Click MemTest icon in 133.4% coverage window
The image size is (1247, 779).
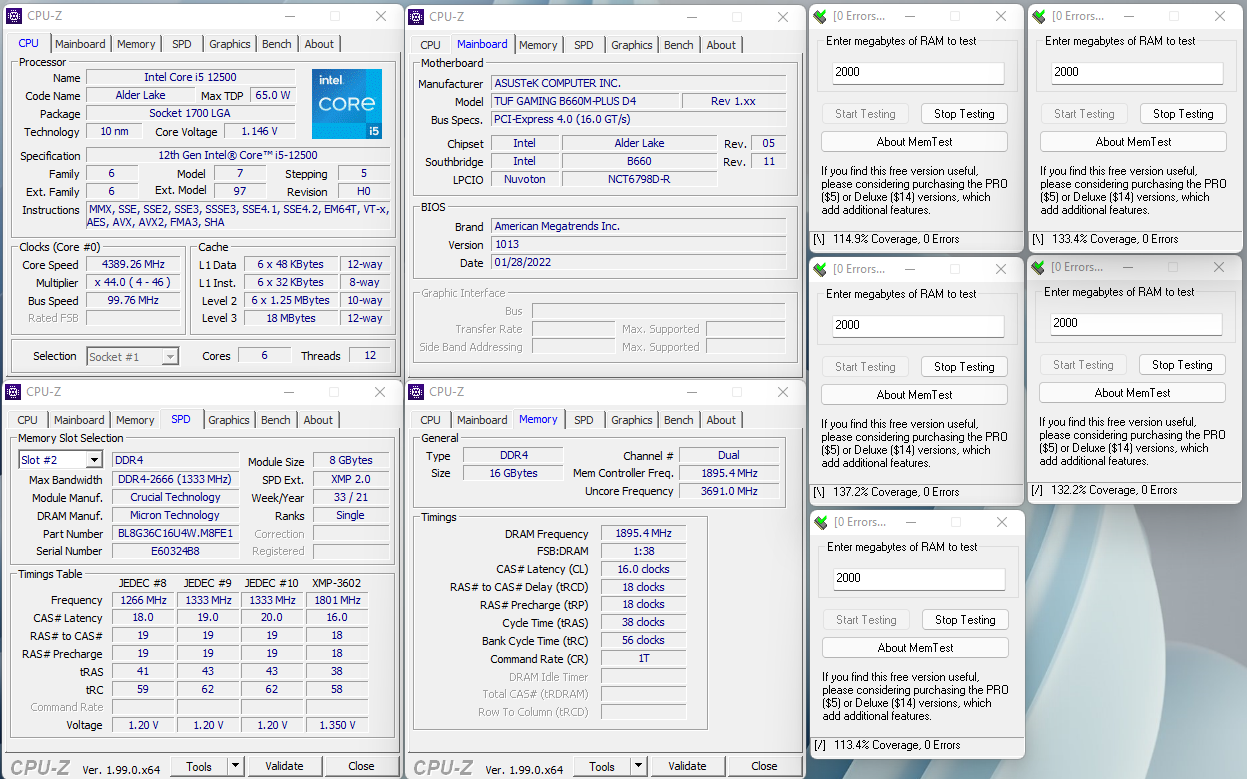[1039, 16]
